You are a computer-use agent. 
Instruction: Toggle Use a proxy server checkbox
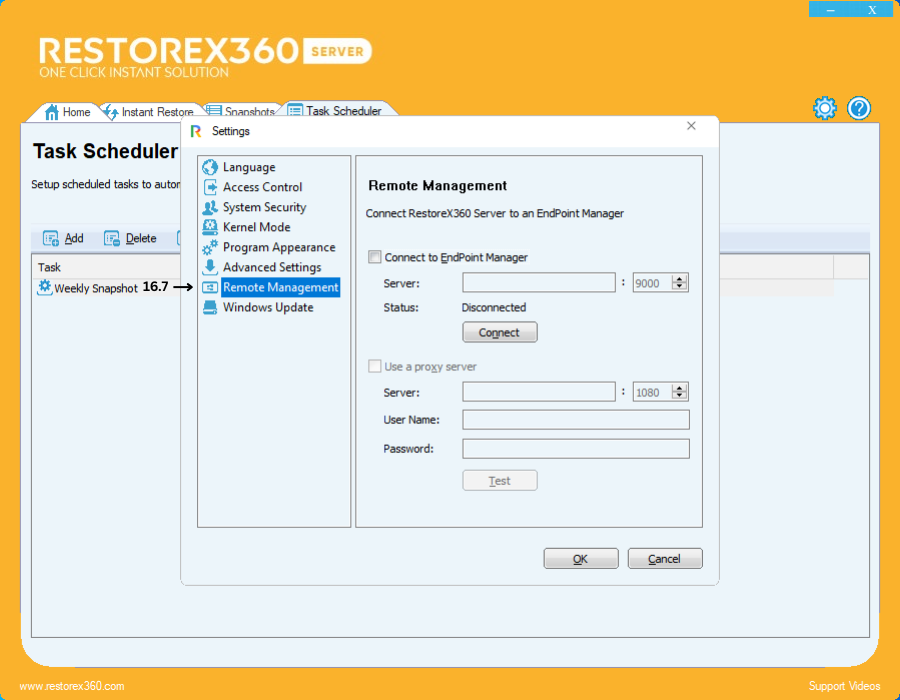coord(375,366)
